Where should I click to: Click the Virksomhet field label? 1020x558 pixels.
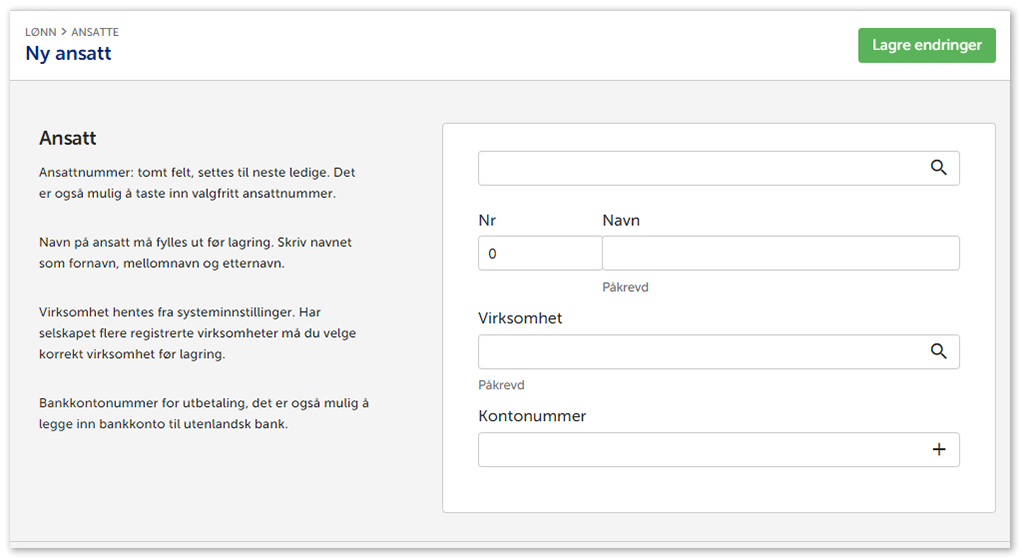520,318
